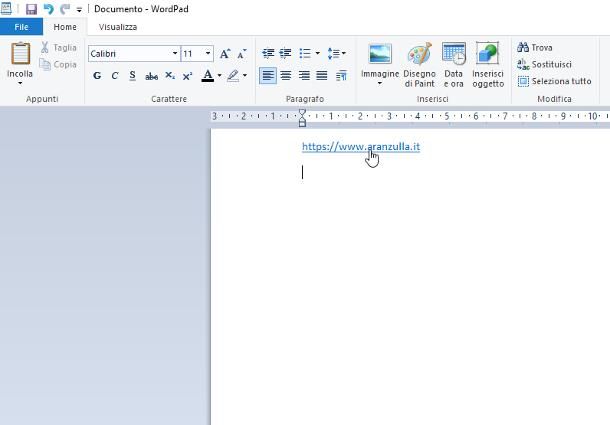This screenshot has height=425, width=610.
Task: Decrease font size with the shrink button
Action: click(x=242, y=54)
